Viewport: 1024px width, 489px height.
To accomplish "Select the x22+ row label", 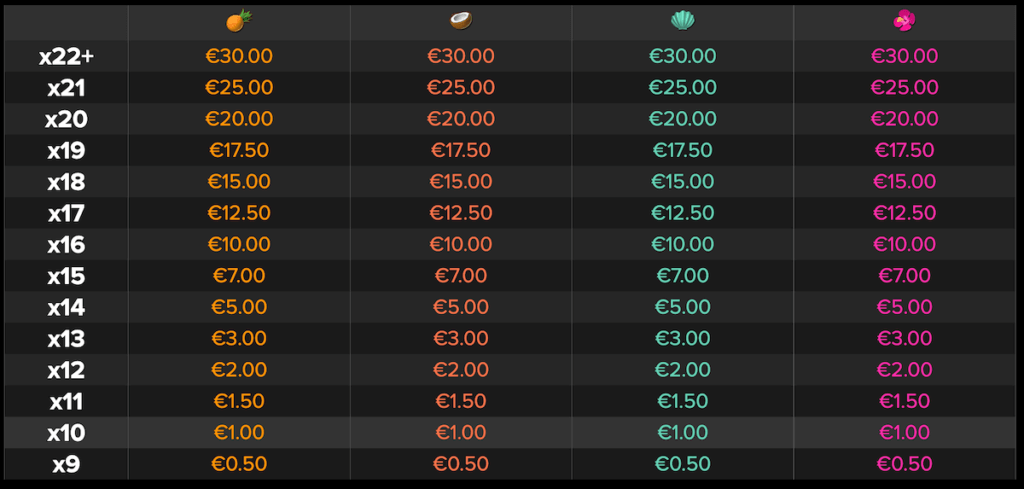I will [66, 57].
